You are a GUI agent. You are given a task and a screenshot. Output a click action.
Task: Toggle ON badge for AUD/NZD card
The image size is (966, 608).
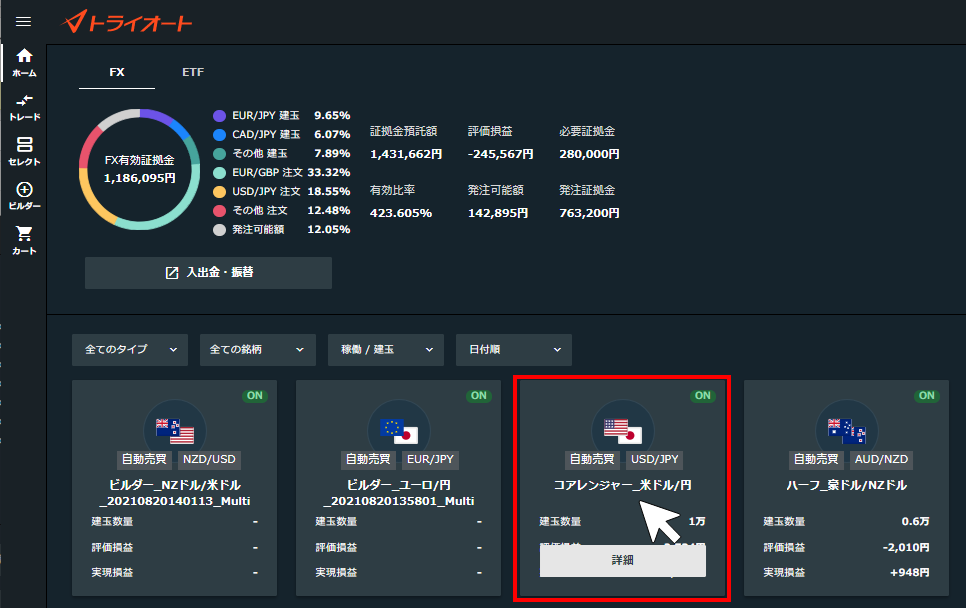click(x=927, y=395)
